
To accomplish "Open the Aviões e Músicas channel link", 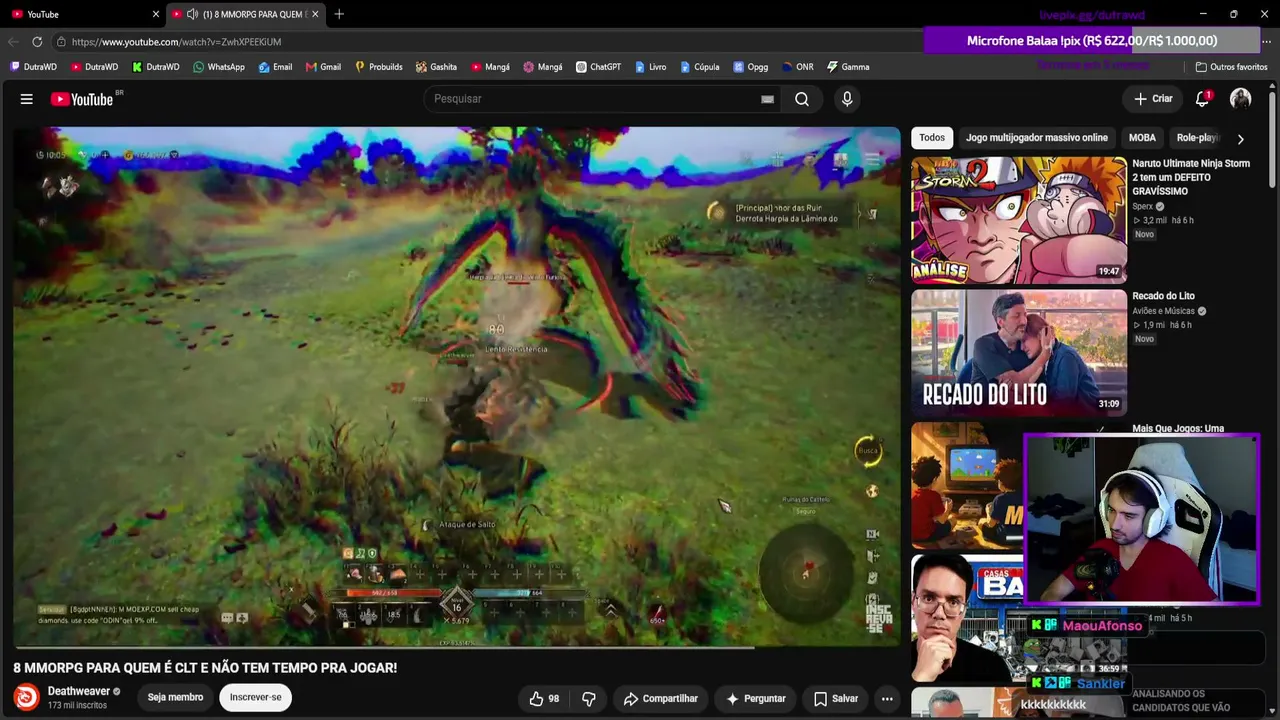I will tap(1164, 311).
